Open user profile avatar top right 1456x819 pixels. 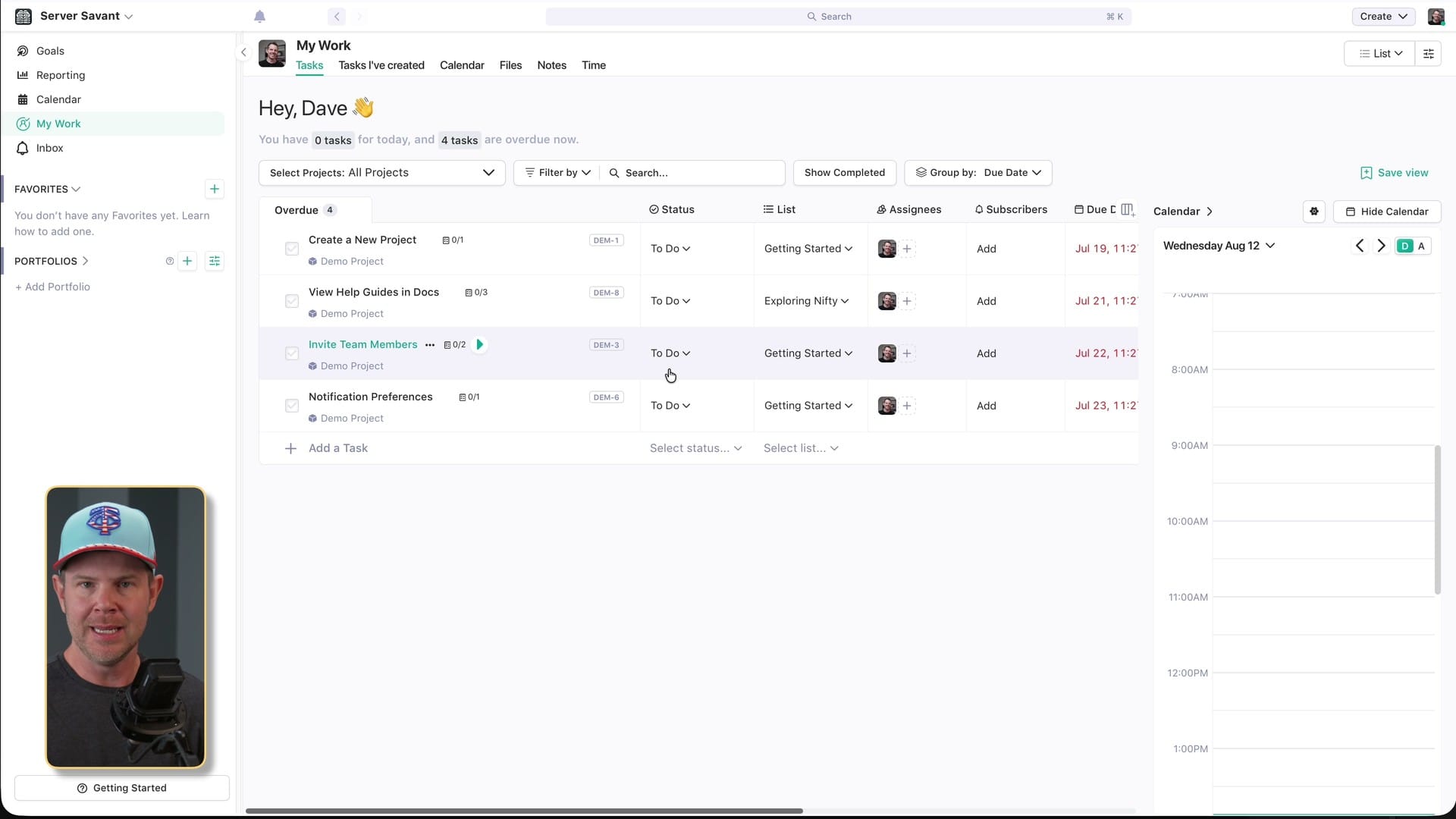1436,16
